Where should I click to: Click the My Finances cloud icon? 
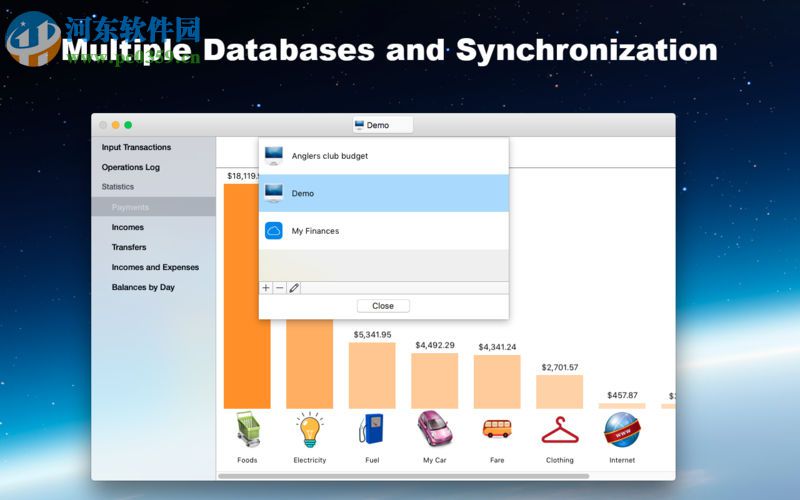(274, 231)
